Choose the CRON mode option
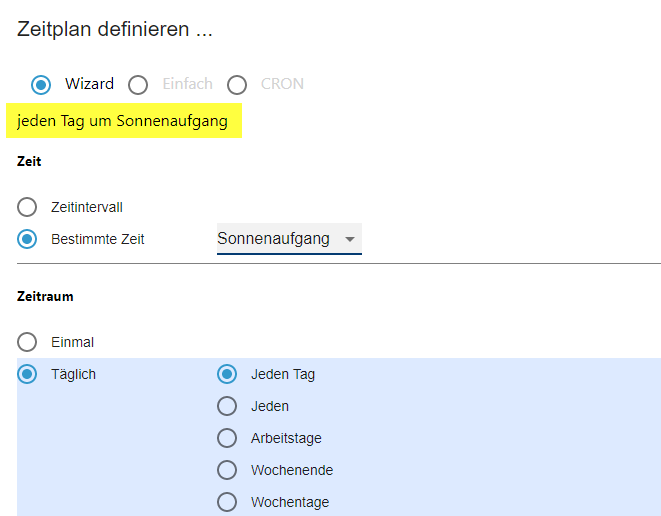Image resolution: width=661 pixels, height=516 pixels. tap(237, 85)
